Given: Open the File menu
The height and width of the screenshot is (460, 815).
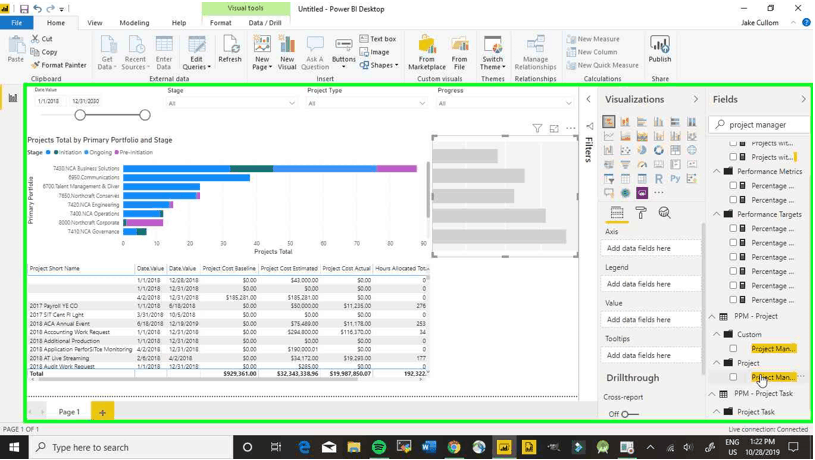Looking at the screenshot, I should (17, 23).
